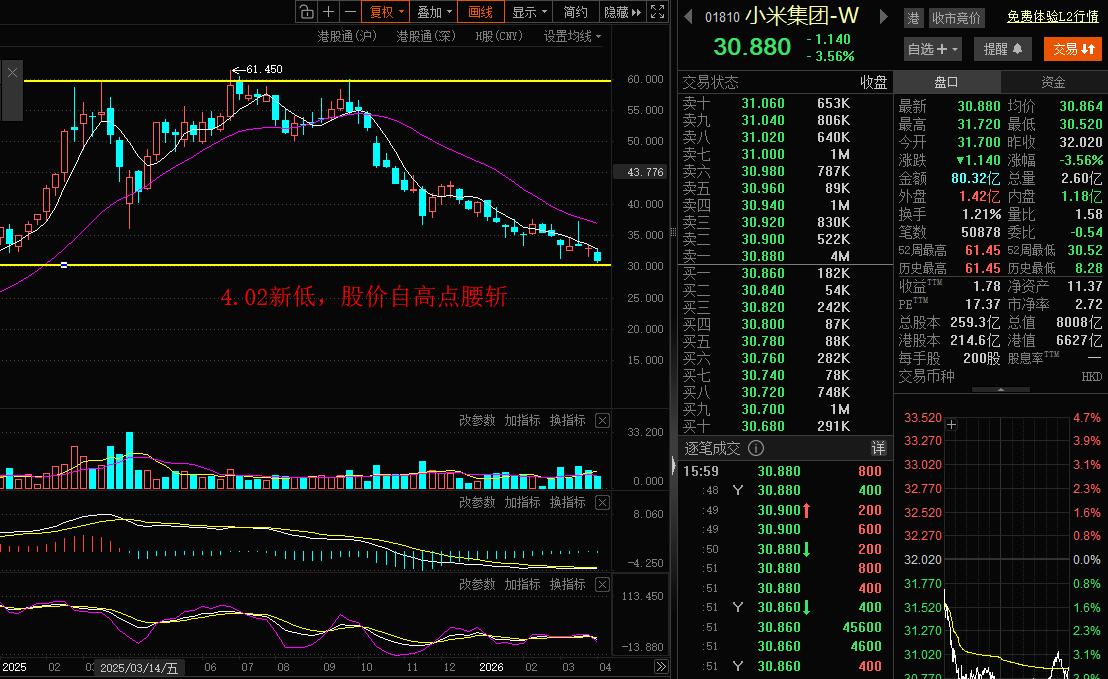1108x679 pixels.
Task: Select H股(CNY) option
Action: [499, 36]
